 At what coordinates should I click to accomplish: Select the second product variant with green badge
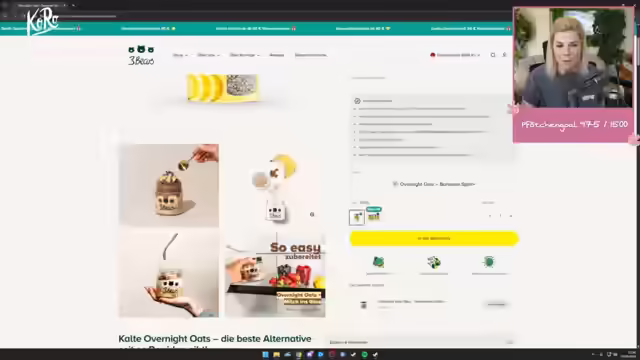[x=373, y=215]
